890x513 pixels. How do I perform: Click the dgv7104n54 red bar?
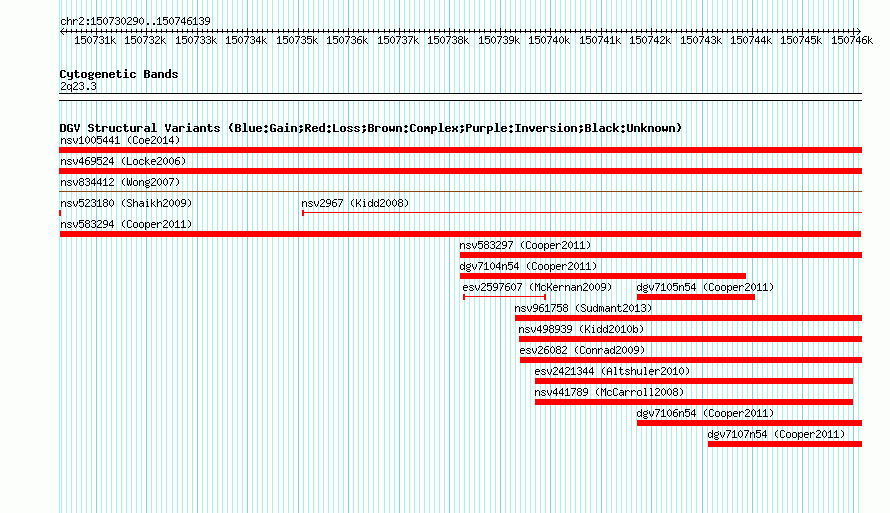click(x=603, y=276)
